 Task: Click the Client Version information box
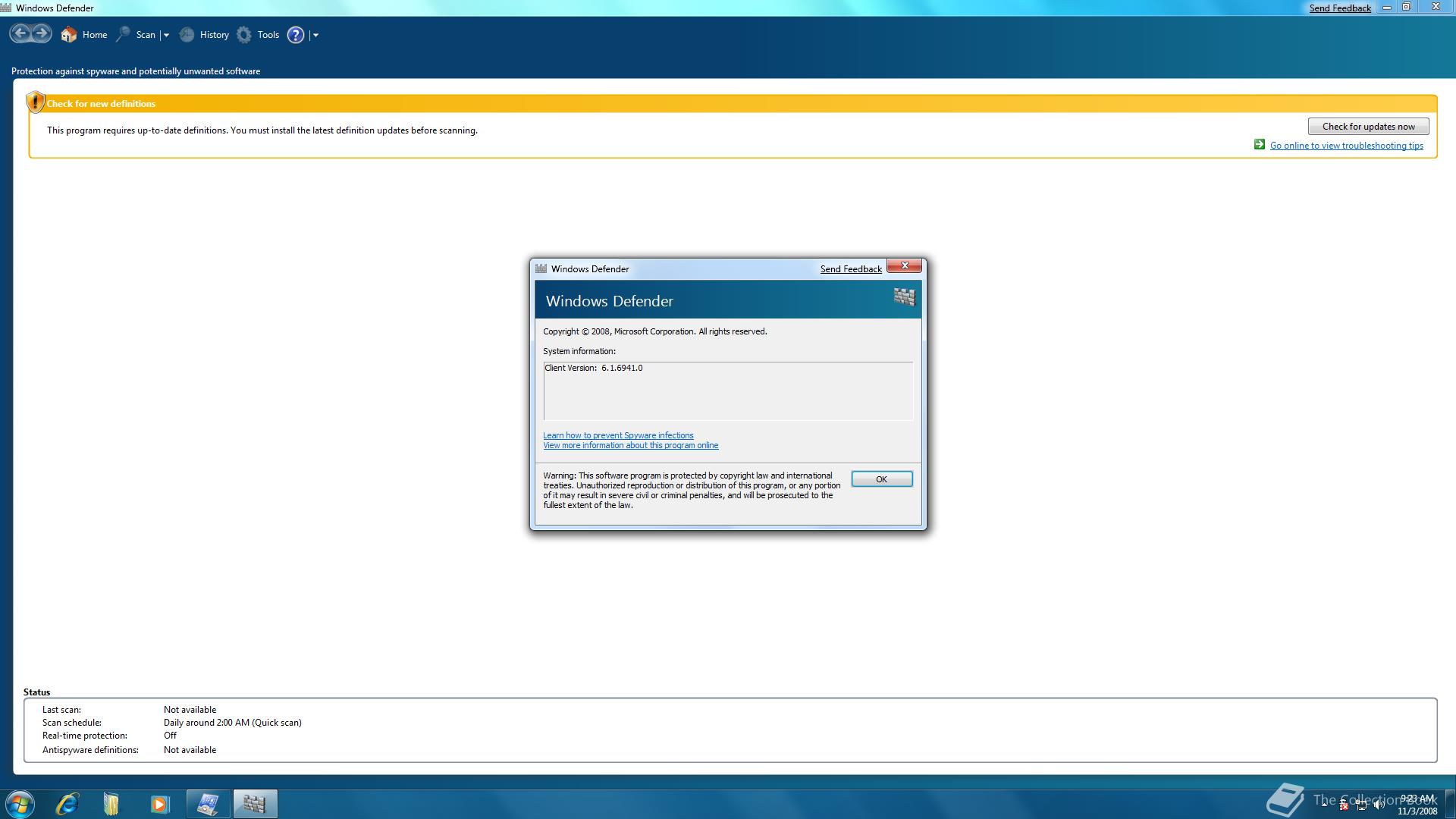click(728, 391)
